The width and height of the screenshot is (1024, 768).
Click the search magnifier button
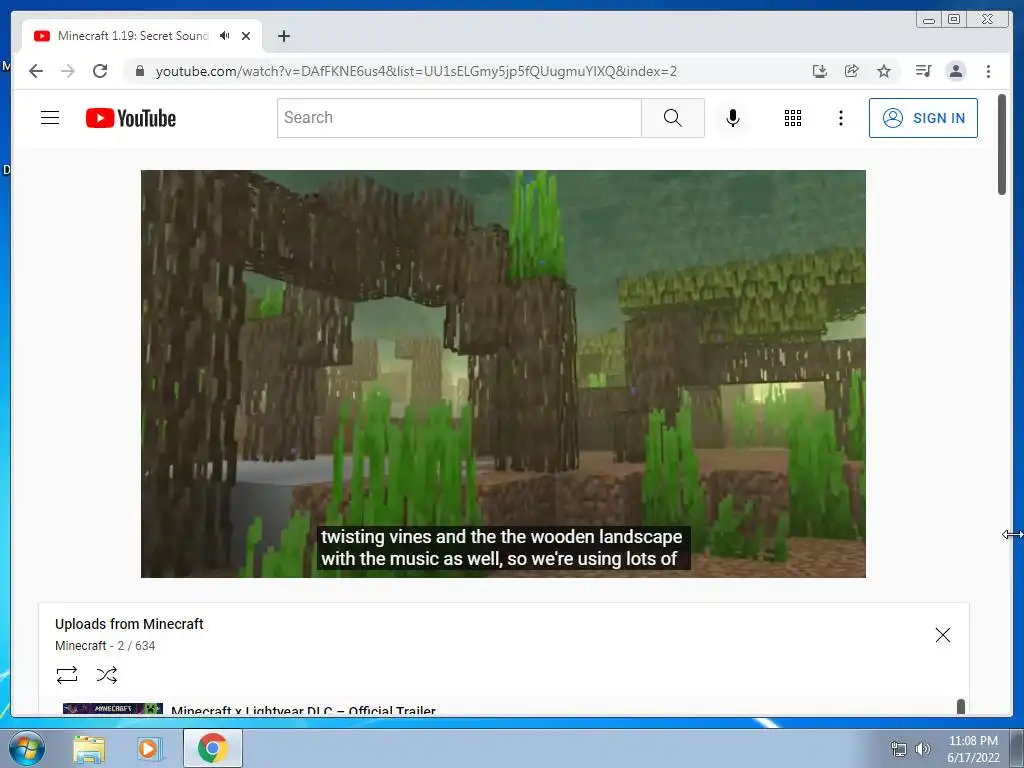(673, 118)
